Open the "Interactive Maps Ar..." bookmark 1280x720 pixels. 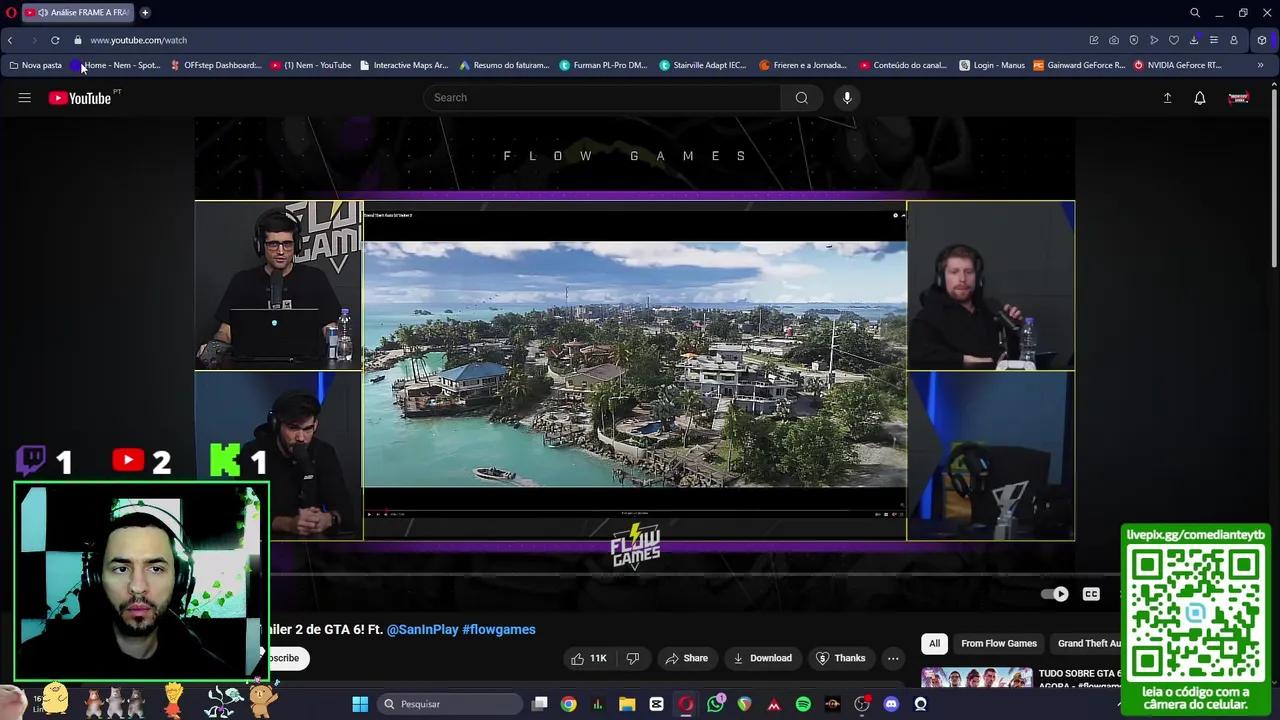(x=404, y=65)
